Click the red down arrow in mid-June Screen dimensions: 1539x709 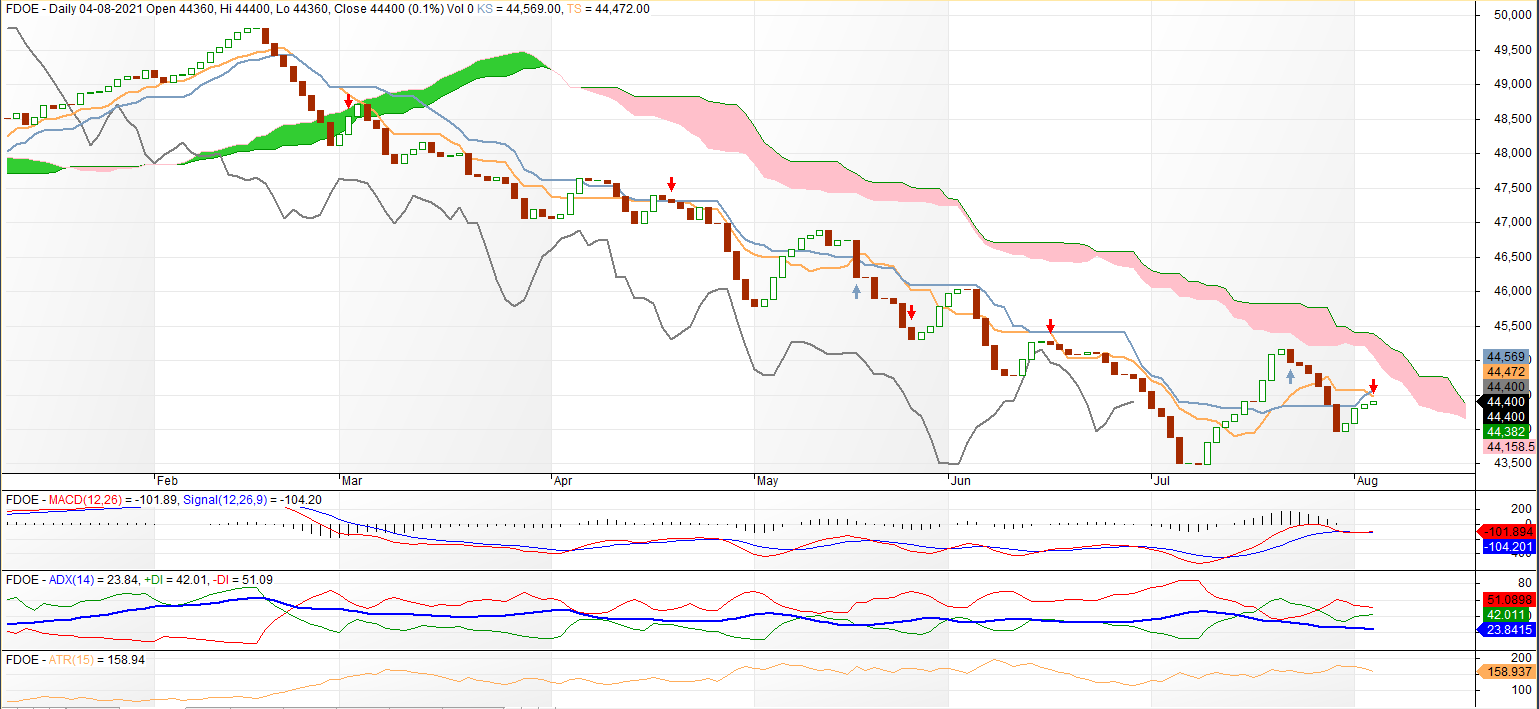pos(1050,326)
